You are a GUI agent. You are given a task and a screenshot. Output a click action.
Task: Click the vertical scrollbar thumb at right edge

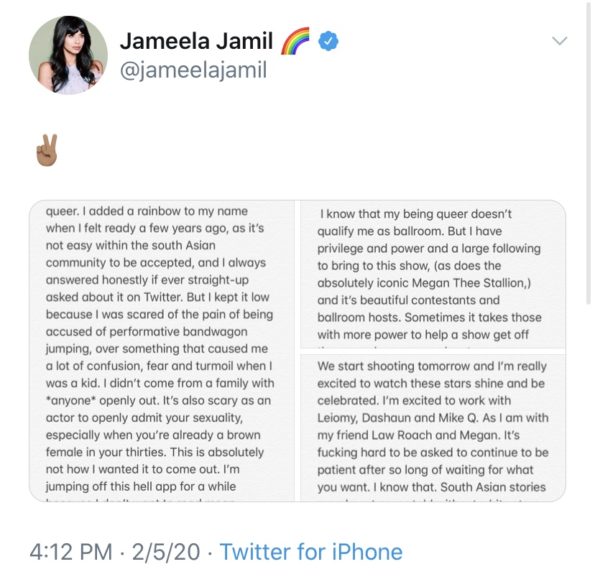point(588,152)
